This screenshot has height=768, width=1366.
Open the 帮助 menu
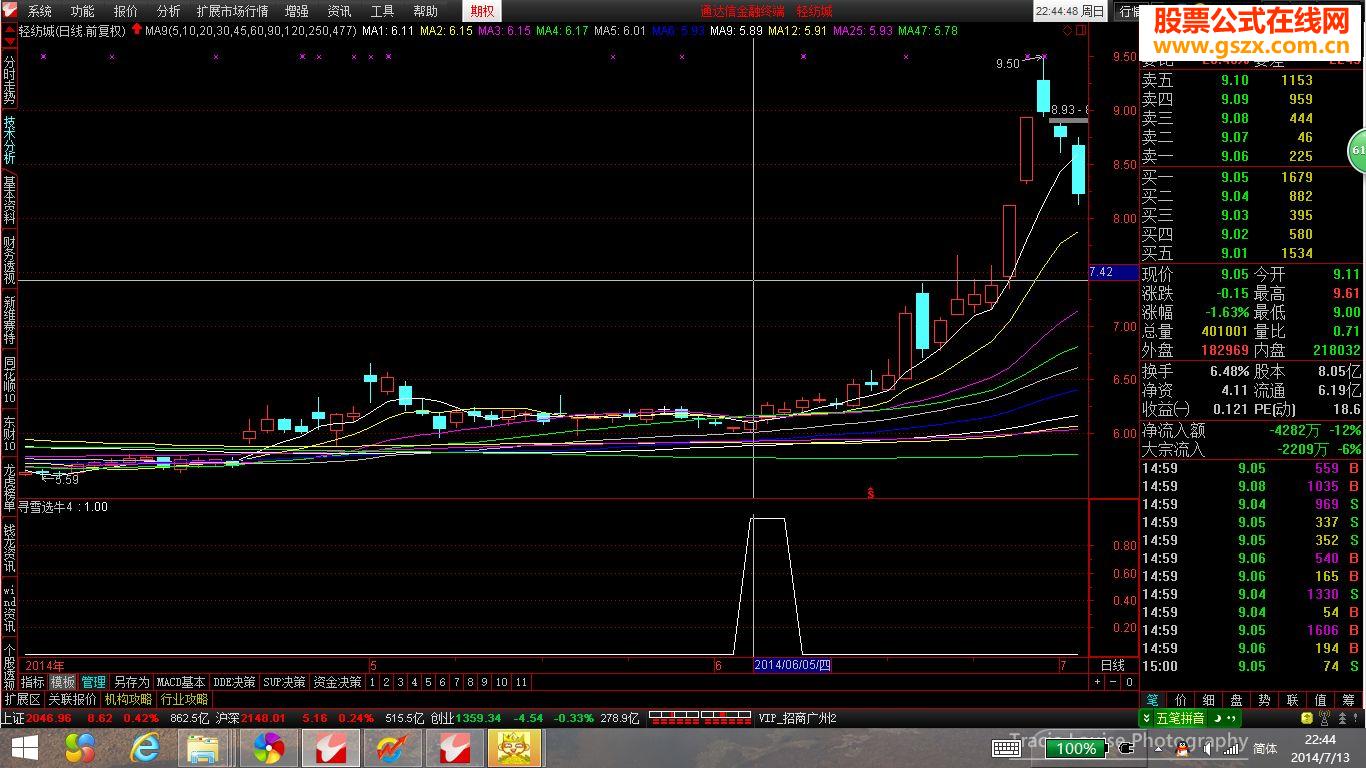tap(425, 11)
